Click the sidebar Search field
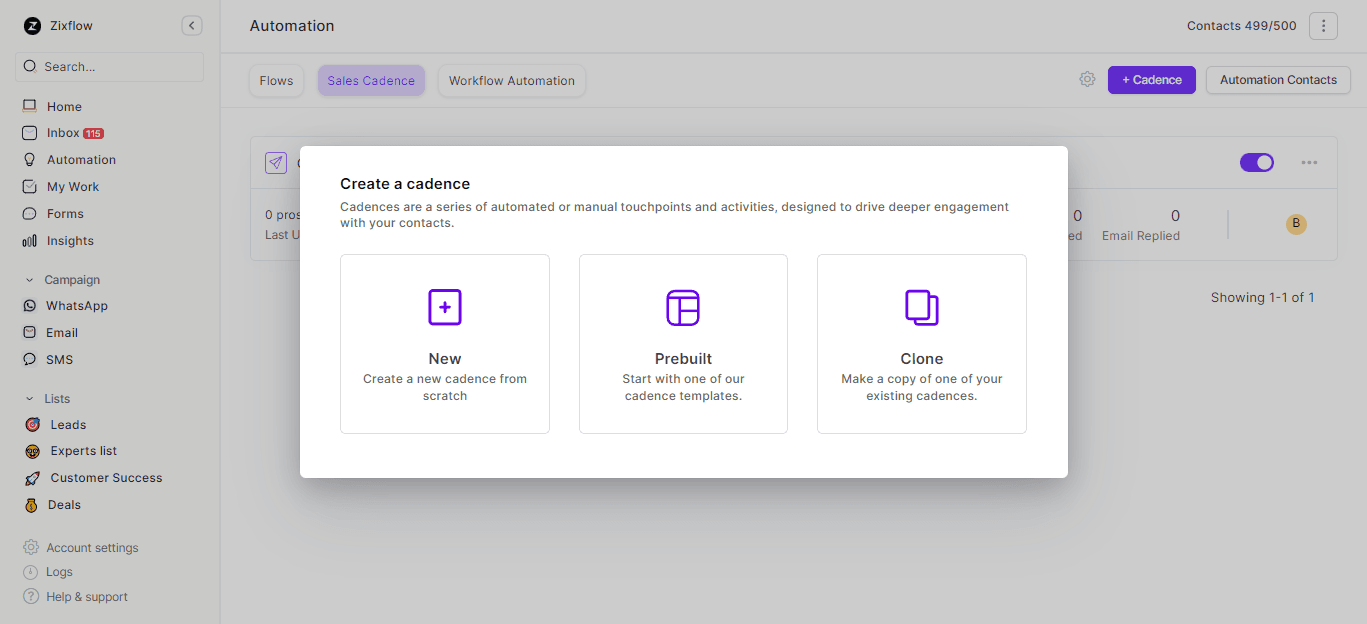 click(109, 67)
